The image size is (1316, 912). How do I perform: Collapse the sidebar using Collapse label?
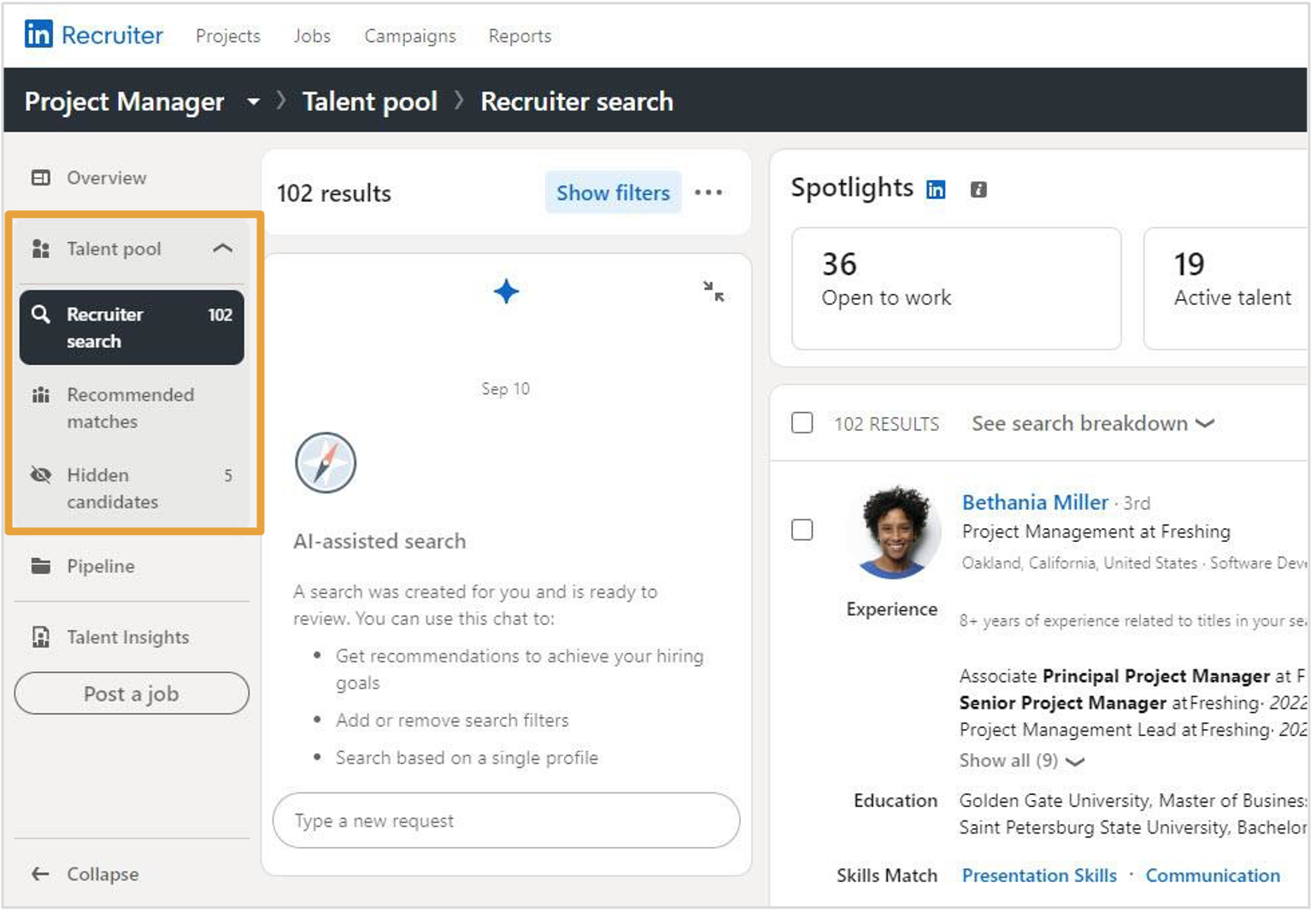pos(103,874)
